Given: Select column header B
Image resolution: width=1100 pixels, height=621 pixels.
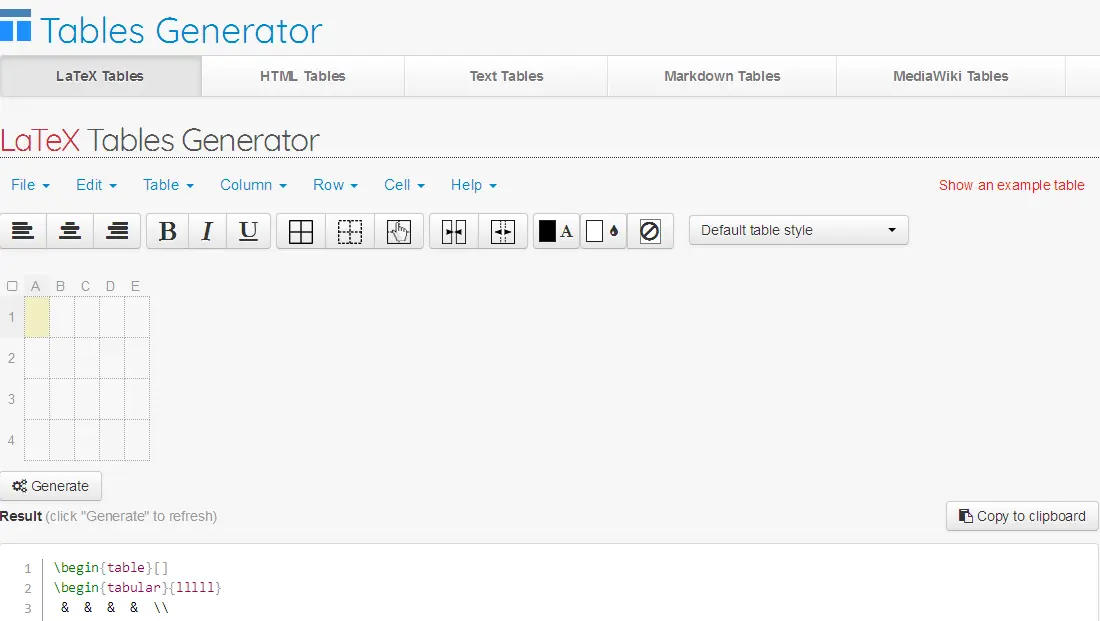Looking at the screenshot, I should pos(60,286).
